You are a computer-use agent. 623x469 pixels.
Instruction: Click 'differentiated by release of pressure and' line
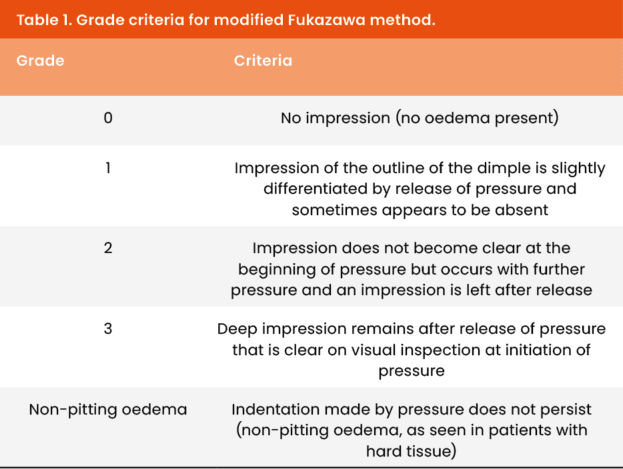[x=420, y=189]
